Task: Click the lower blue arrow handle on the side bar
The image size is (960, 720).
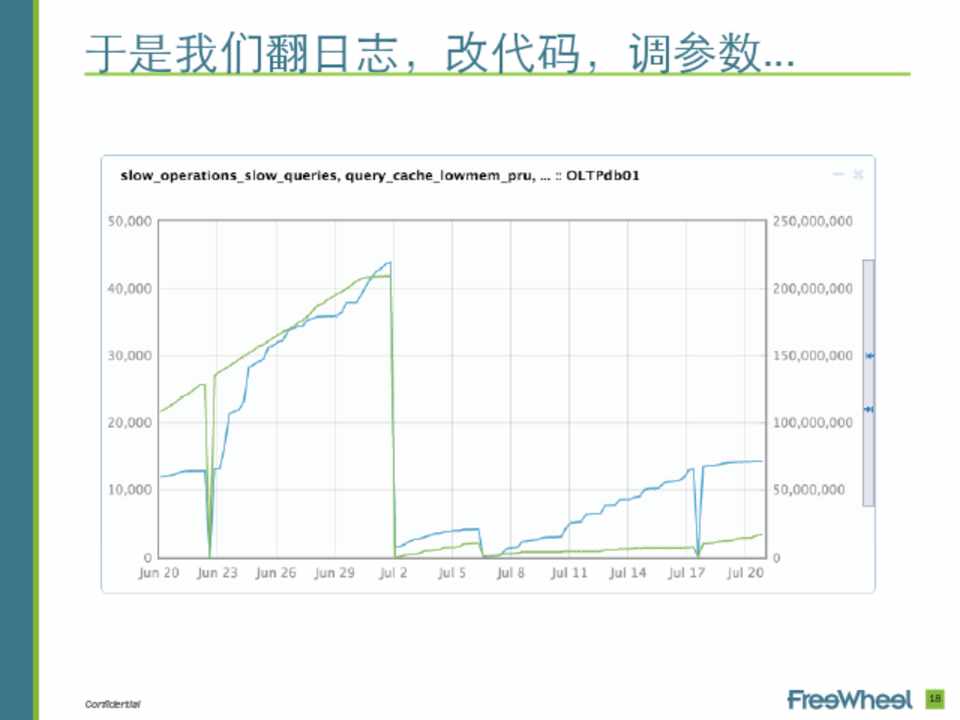Action: [x=869, y=409]
